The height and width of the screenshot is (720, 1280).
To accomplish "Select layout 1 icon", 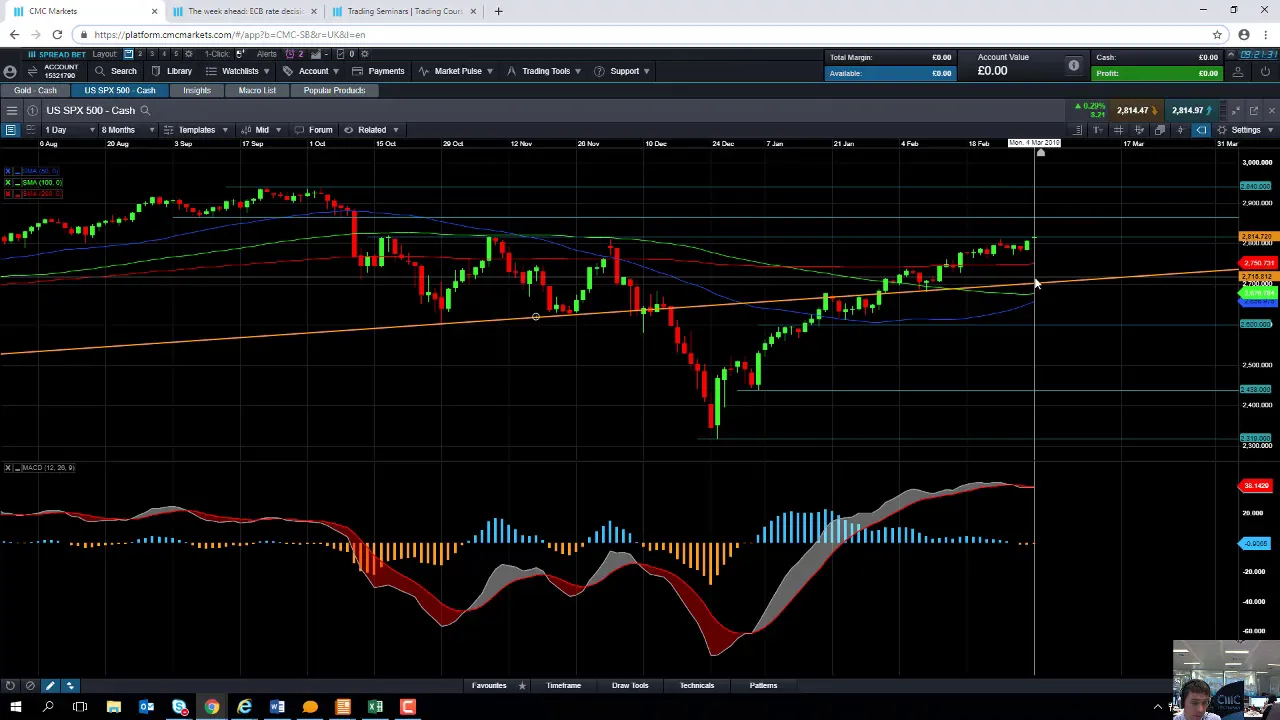I will pos(128,54).
